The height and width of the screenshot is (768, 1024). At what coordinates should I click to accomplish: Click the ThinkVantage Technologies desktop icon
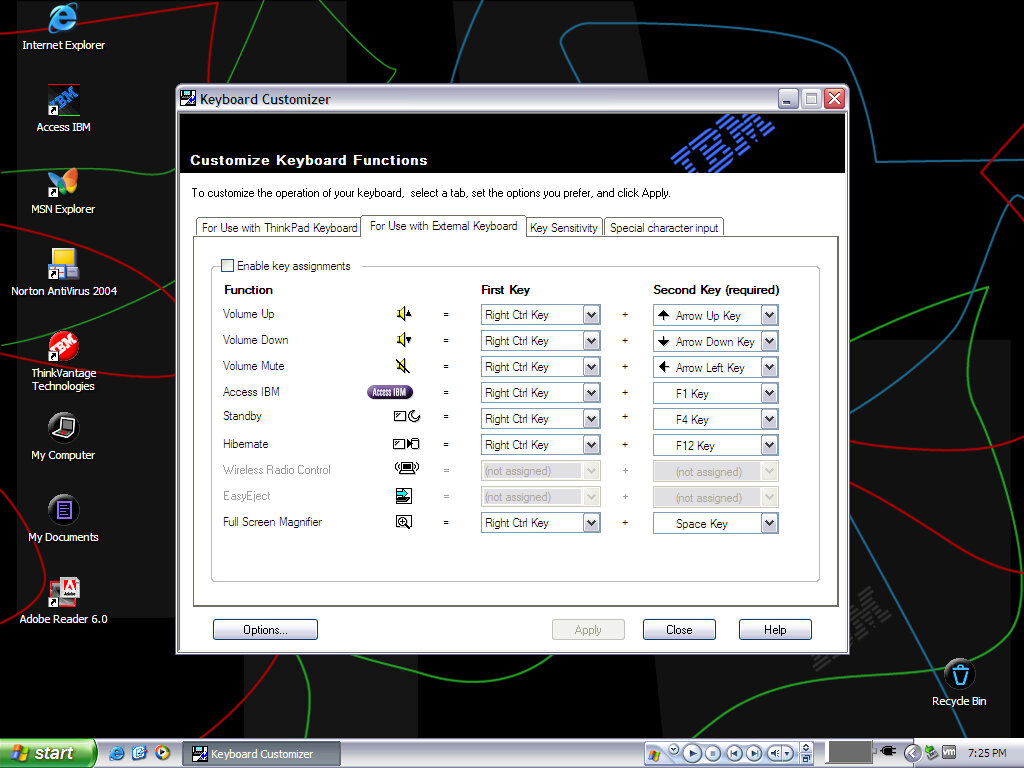pos(63,347)
